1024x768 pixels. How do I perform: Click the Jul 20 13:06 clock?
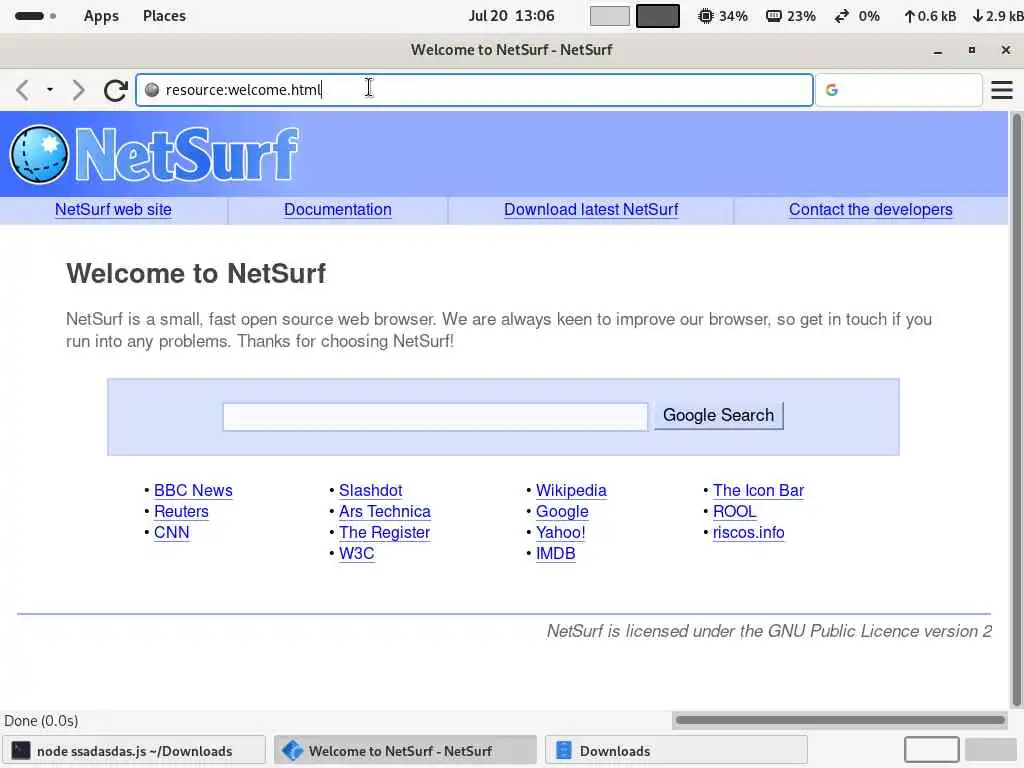(511, 16)
